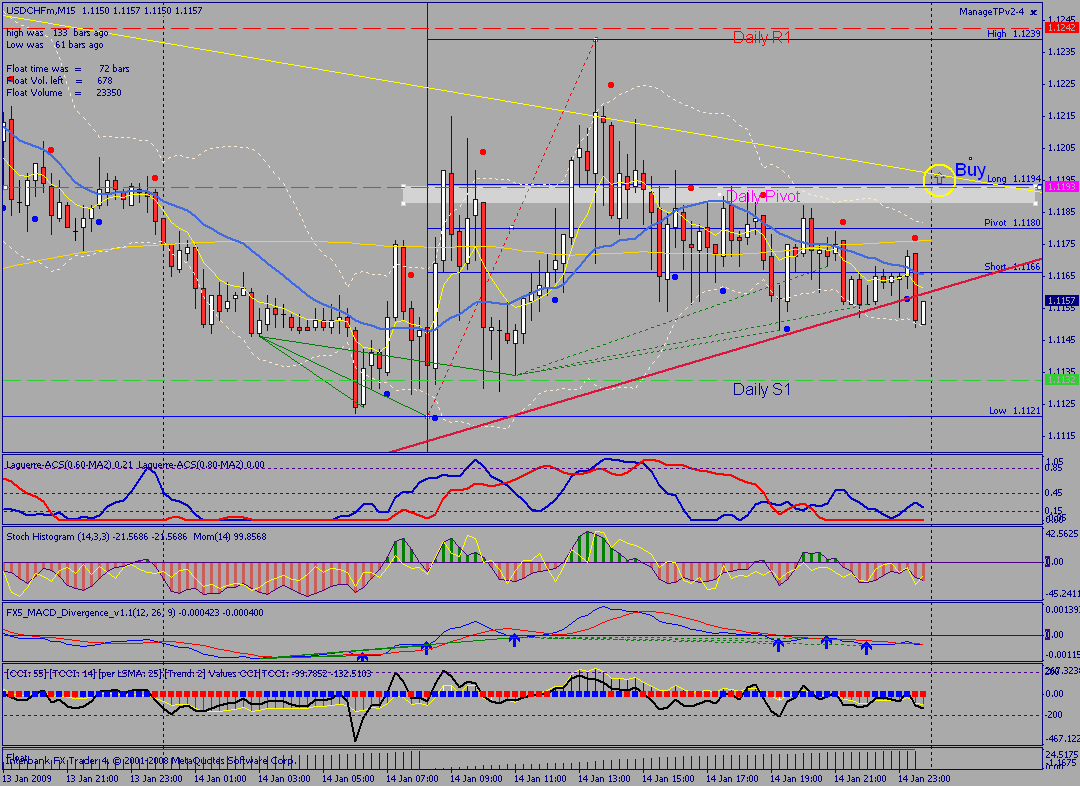Select the grey Daily Pivot zone rectangle
This screenshot has height=786, width=1080.
click(719, 194)
